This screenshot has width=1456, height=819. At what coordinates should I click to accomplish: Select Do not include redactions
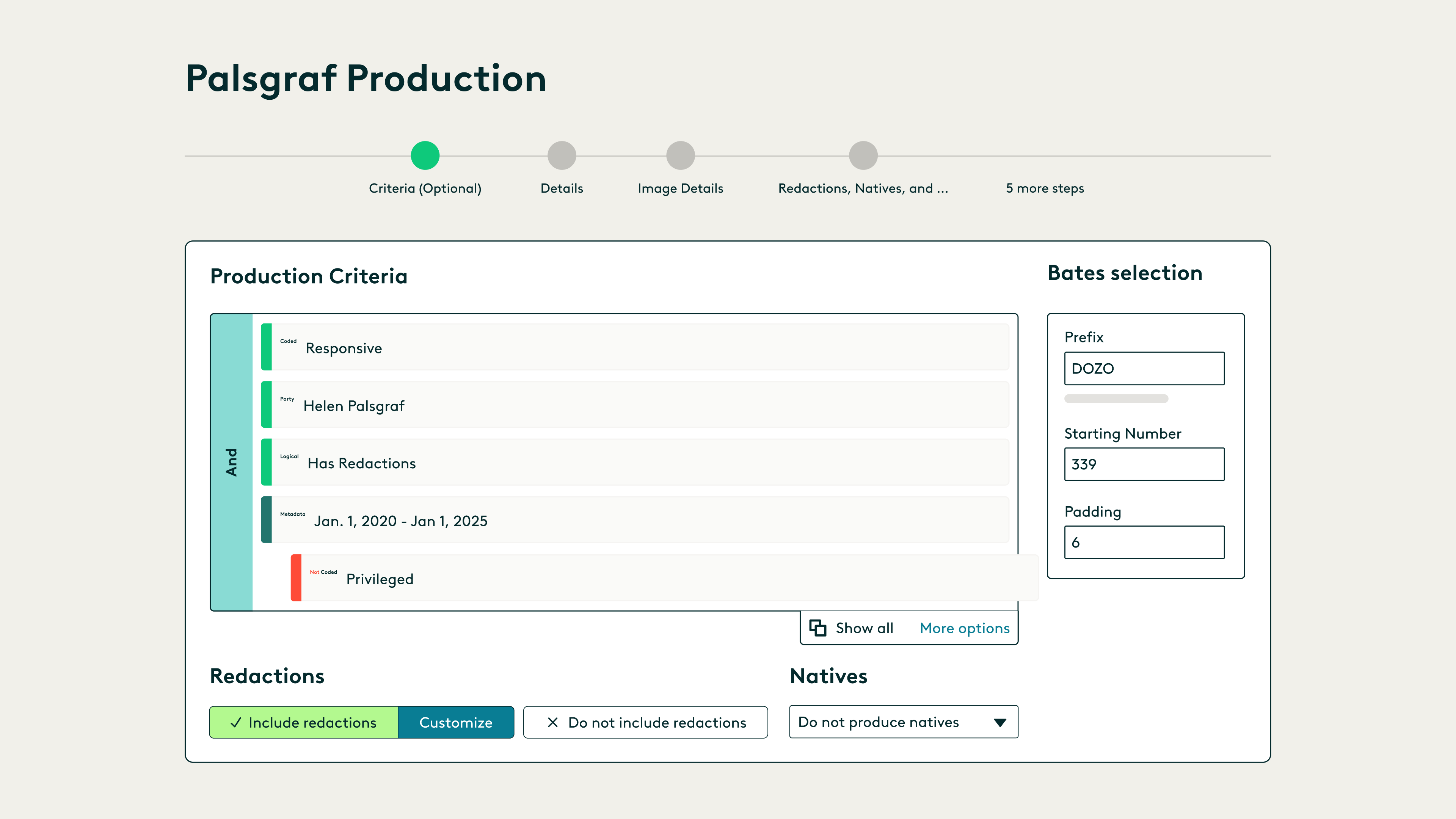click(645, 722)
